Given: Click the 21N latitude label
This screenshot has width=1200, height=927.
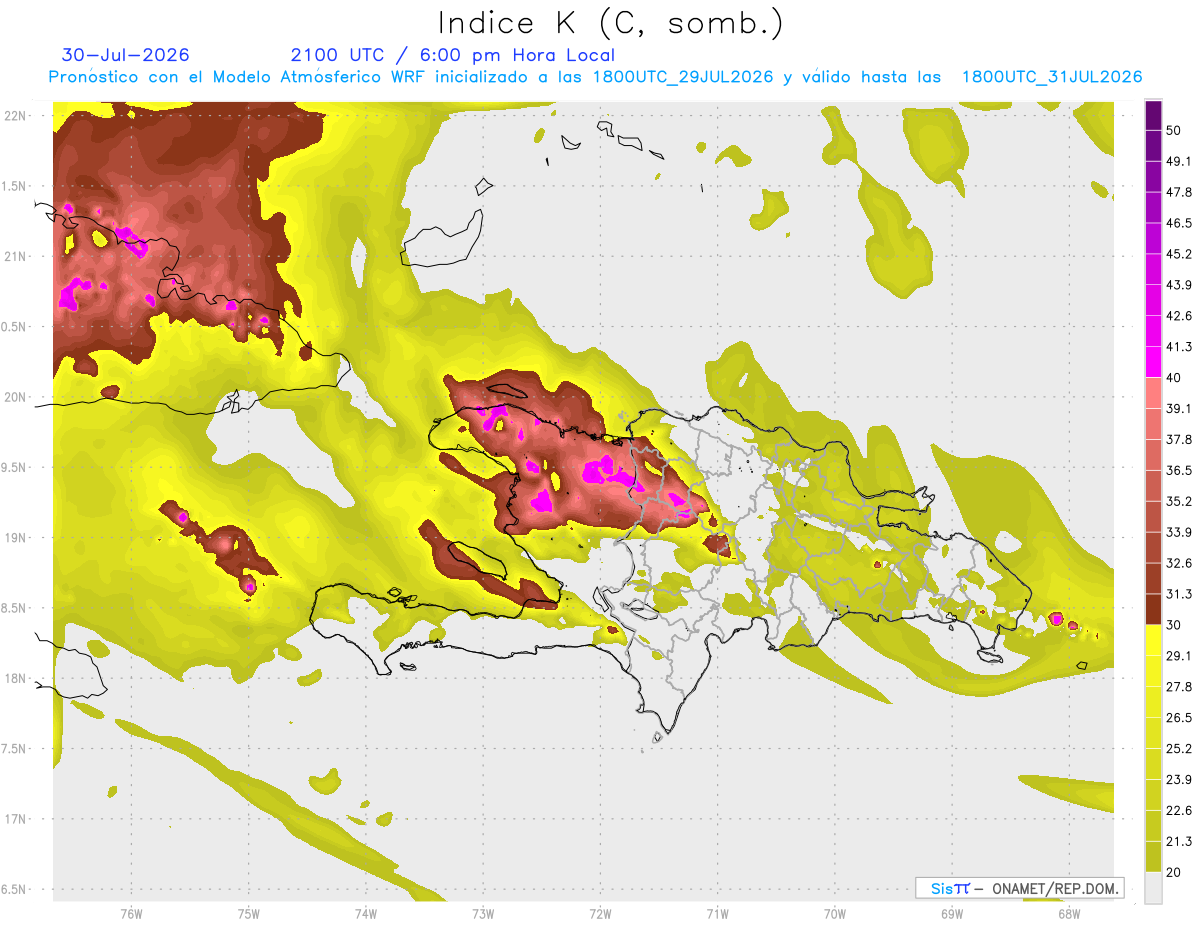Looking at the screenshot, I should (14, 257).
